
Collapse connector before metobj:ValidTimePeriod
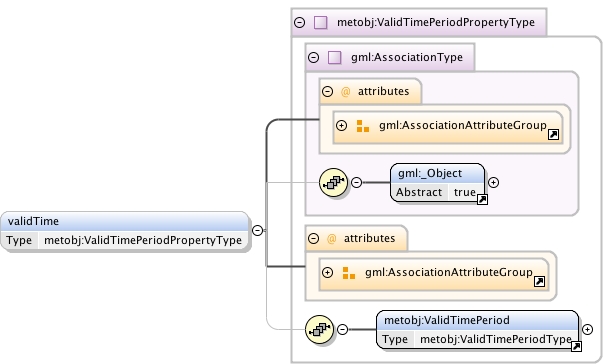pyautogui.click(x=342, y=329)
